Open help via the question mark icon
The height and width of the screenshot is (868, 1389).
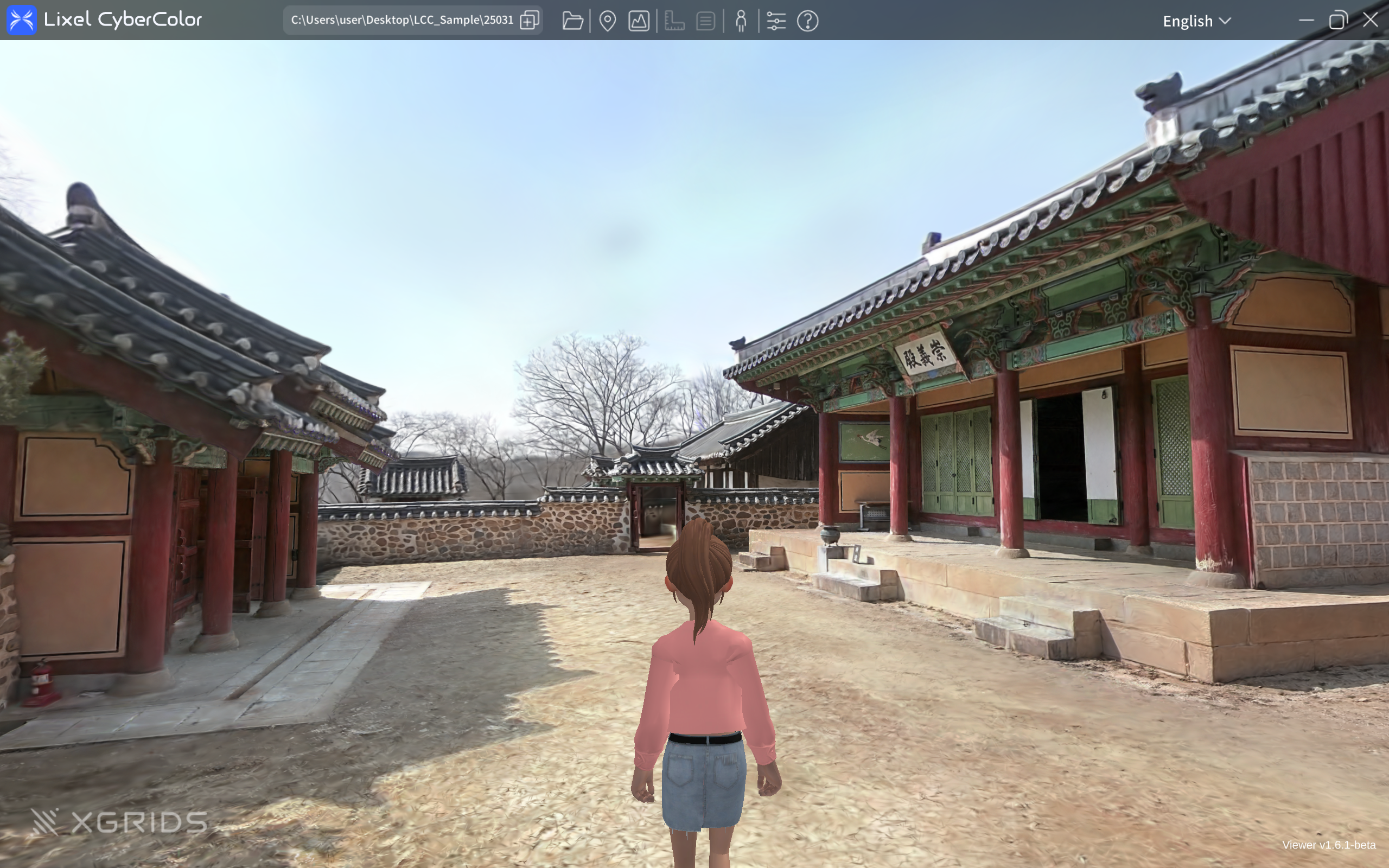807,21
